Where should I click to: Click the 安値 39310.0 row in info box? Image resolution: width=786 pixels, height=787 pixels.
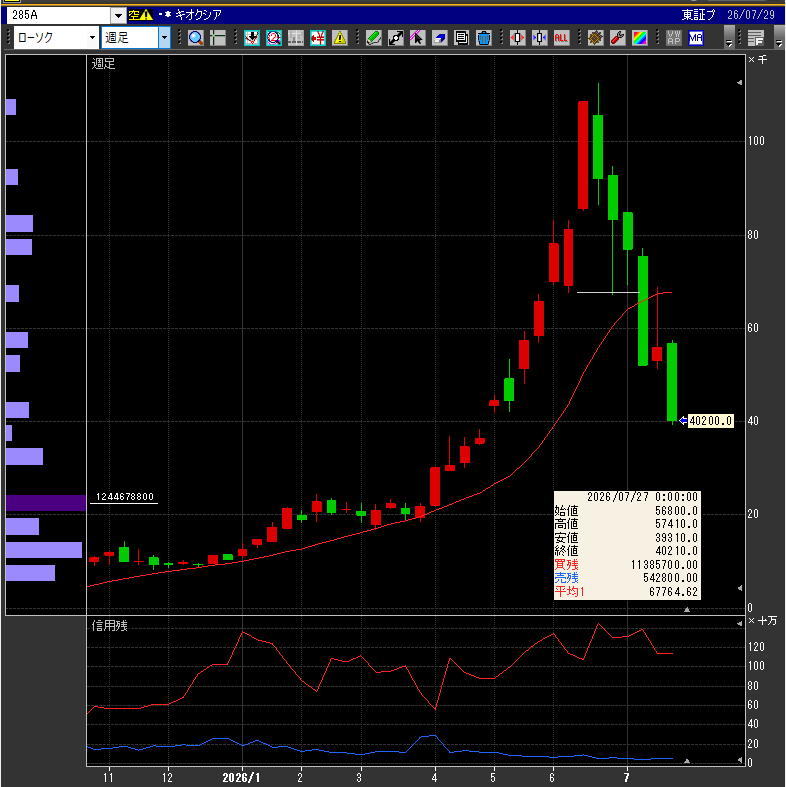(x=626, y=538)
